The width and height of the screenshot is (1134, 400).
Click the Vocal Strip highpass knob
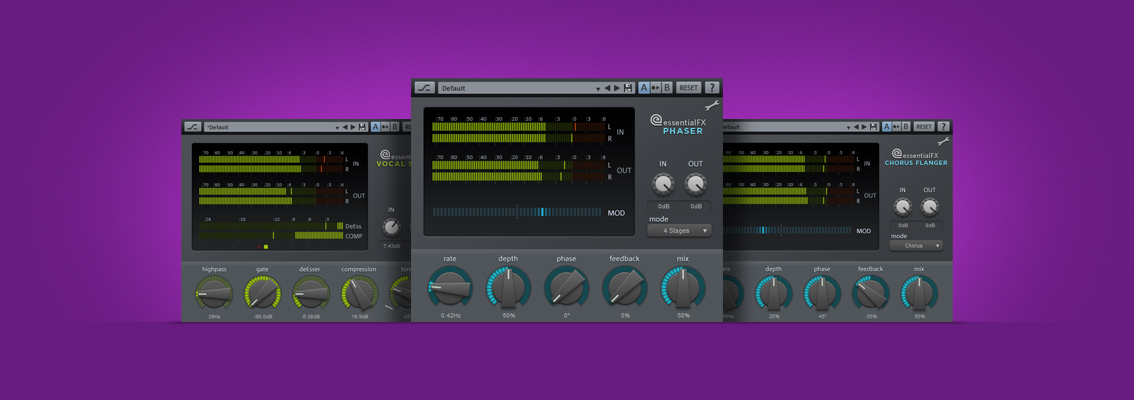coord(214,294)
